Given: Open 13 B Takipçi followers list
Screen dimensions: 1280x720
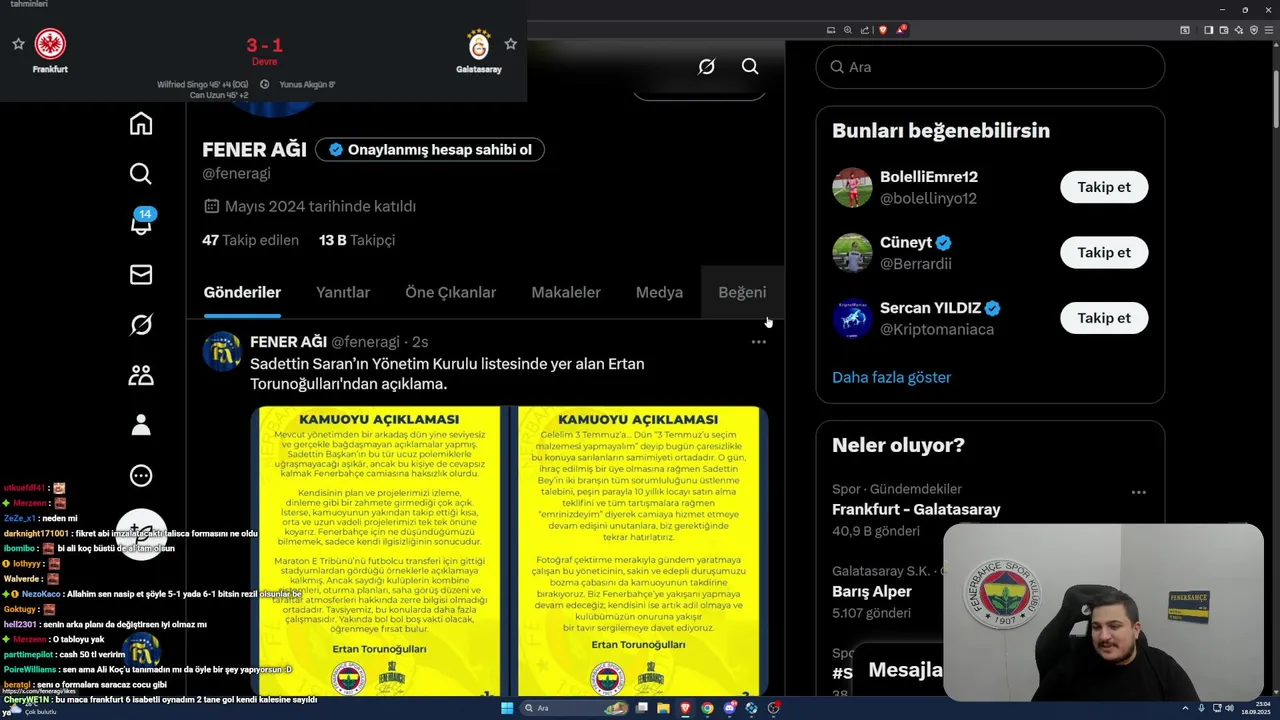Looking at the screenshot, I should (x=357, y=240).
